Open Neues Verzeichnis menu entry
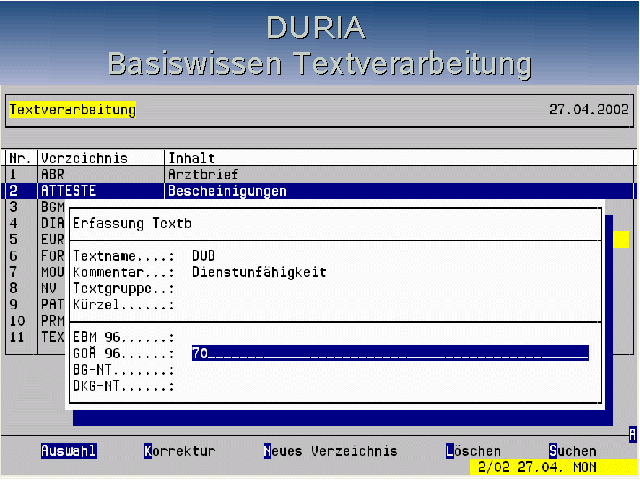 (x=330, y=451)
